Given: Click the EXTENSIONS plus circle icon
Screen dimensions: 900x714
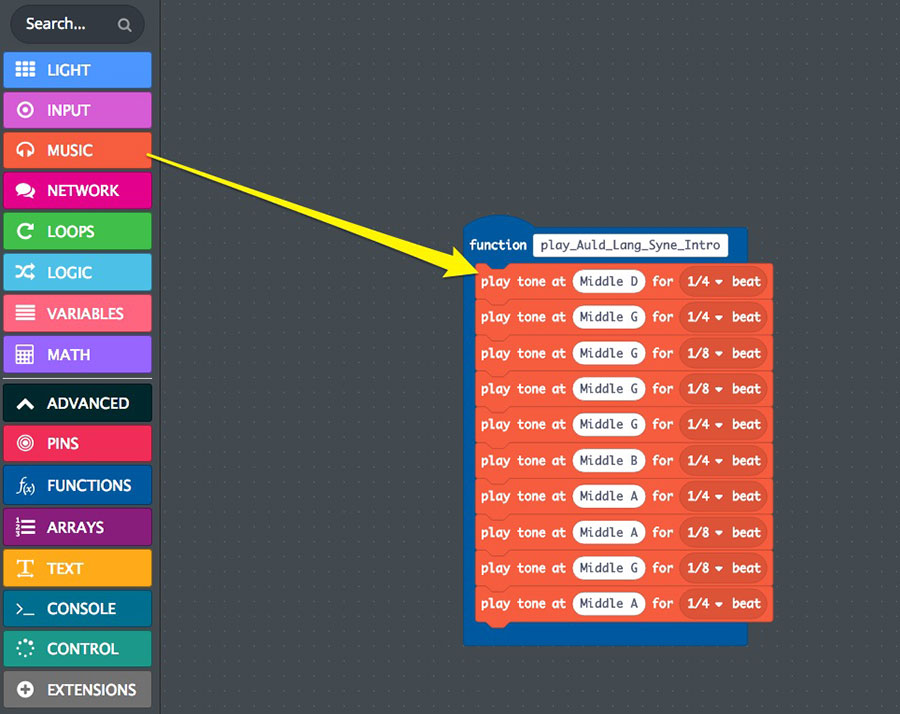Looking at the screenshot, I should click(26, 689).
